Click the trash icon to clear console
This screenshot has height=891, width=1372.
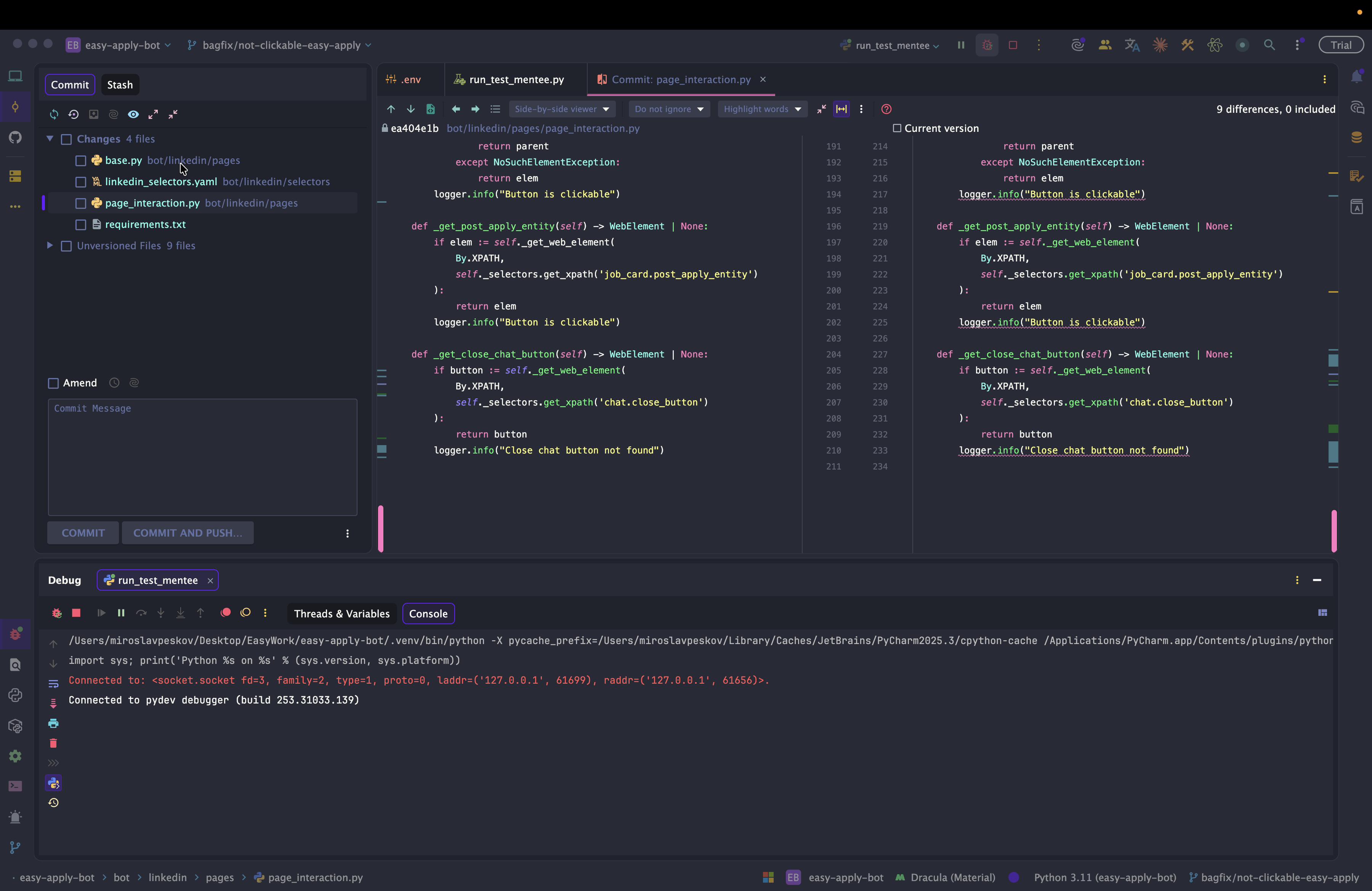pos(53,743)
